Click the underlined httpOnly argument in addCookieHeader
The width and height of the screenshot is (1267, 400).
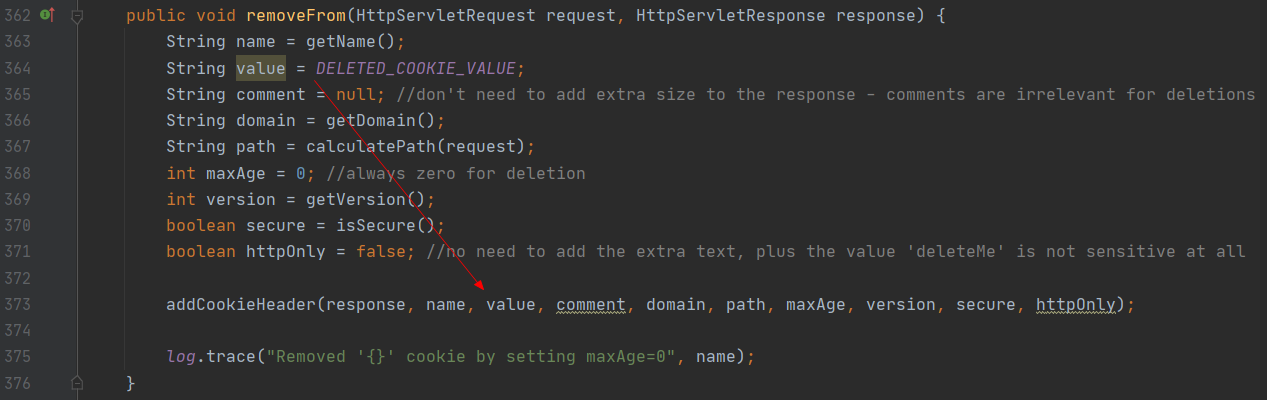(1075, 303)
